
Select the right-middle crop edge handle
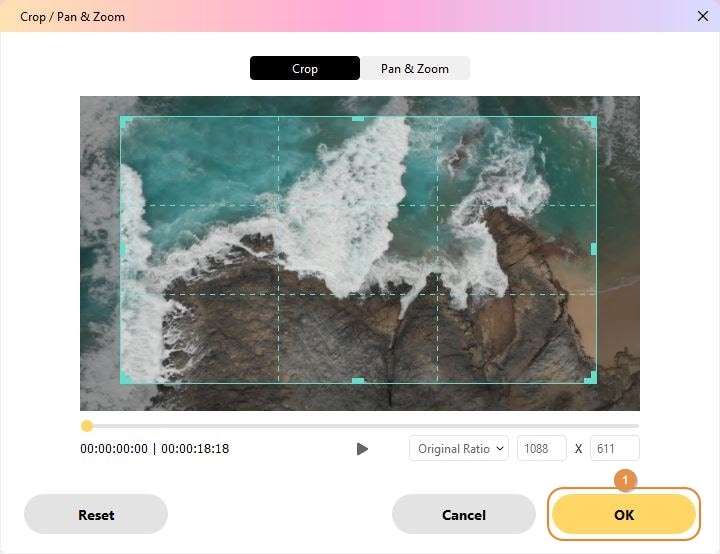coord(594,249)
